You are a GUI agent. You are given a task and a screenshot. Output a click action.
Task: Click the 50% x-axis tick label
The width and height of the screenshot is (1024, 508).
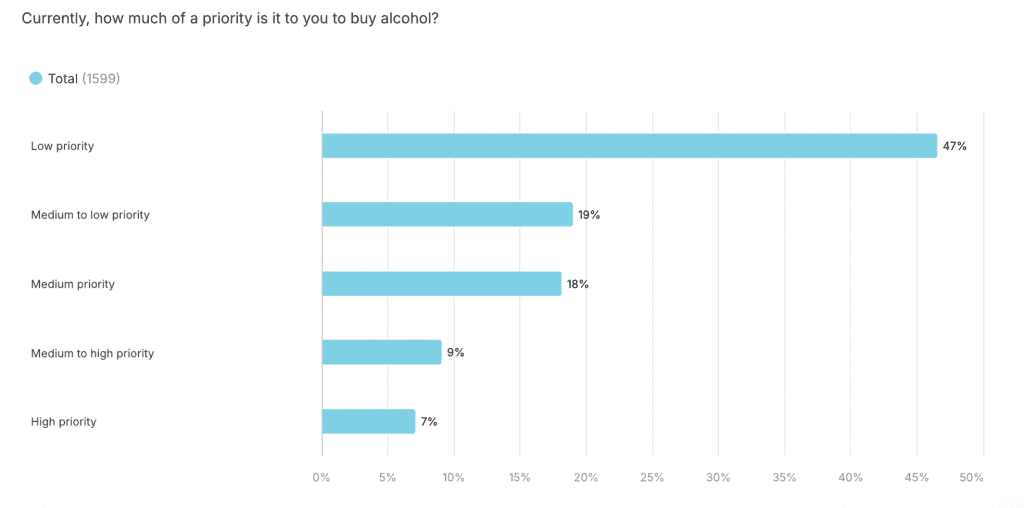pyautogui.click(x=971, y=477)
